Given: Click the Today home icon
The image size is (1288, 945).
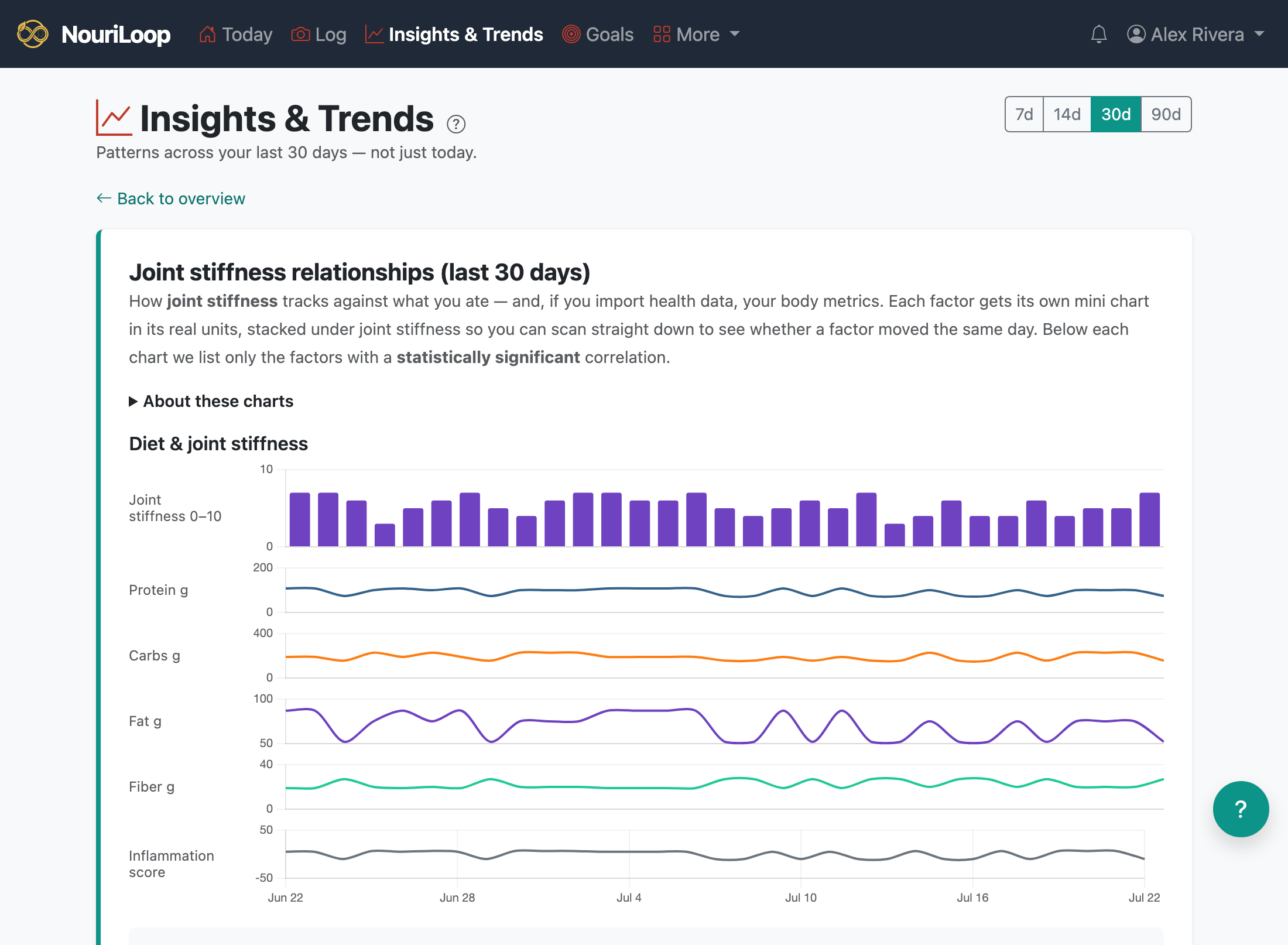Looking at the screenshot, I should coord(207,34).
